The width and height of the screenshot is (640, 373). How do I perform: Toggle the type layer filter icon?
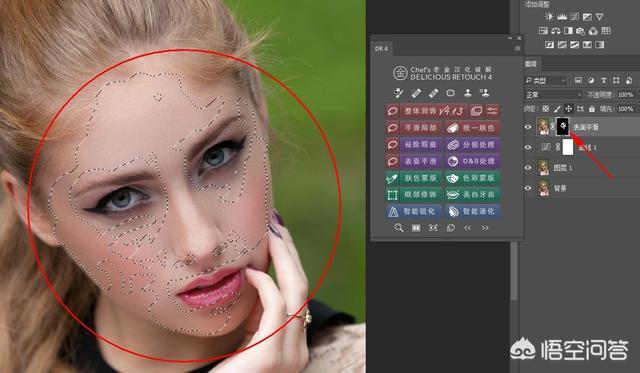coord(603,80)
